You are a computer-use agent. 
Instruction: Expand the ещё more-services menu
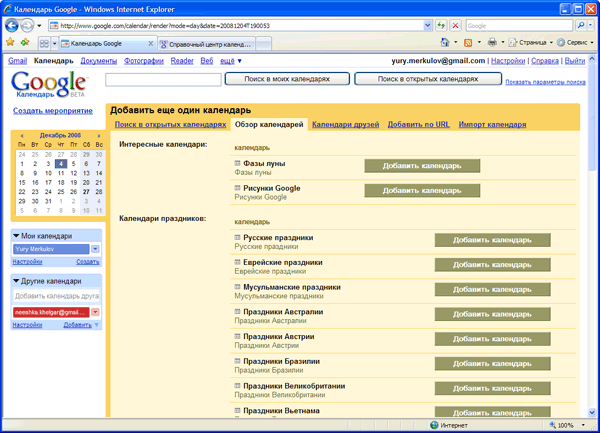[x=231, y=61]
